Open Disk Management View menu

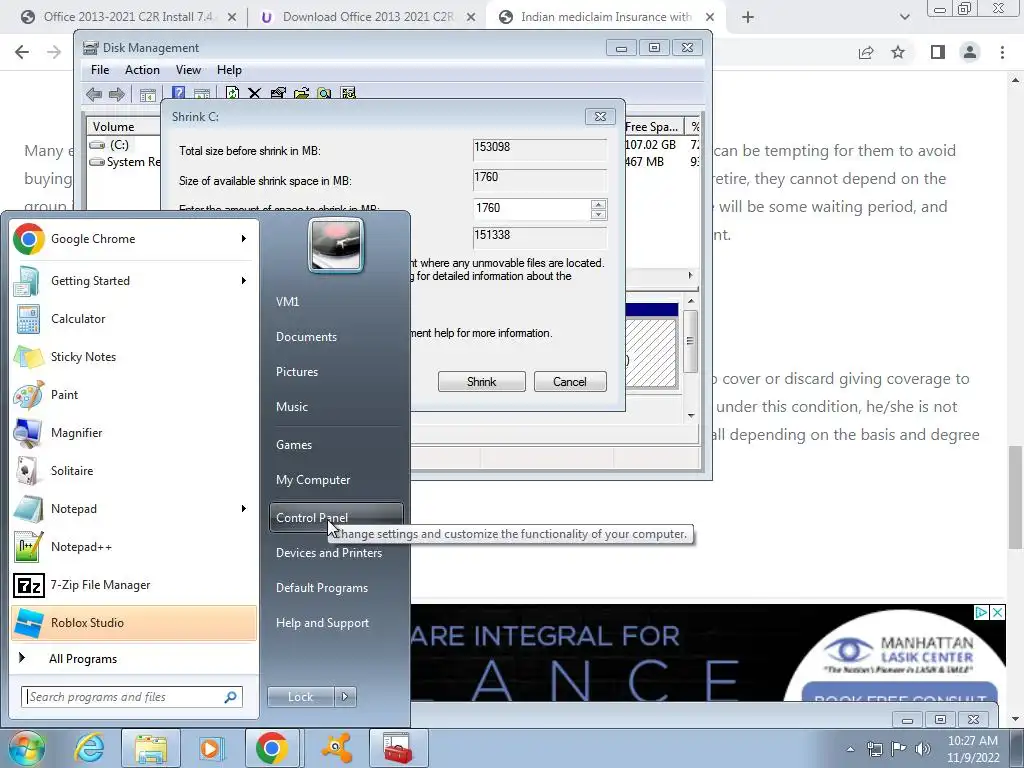188,70
